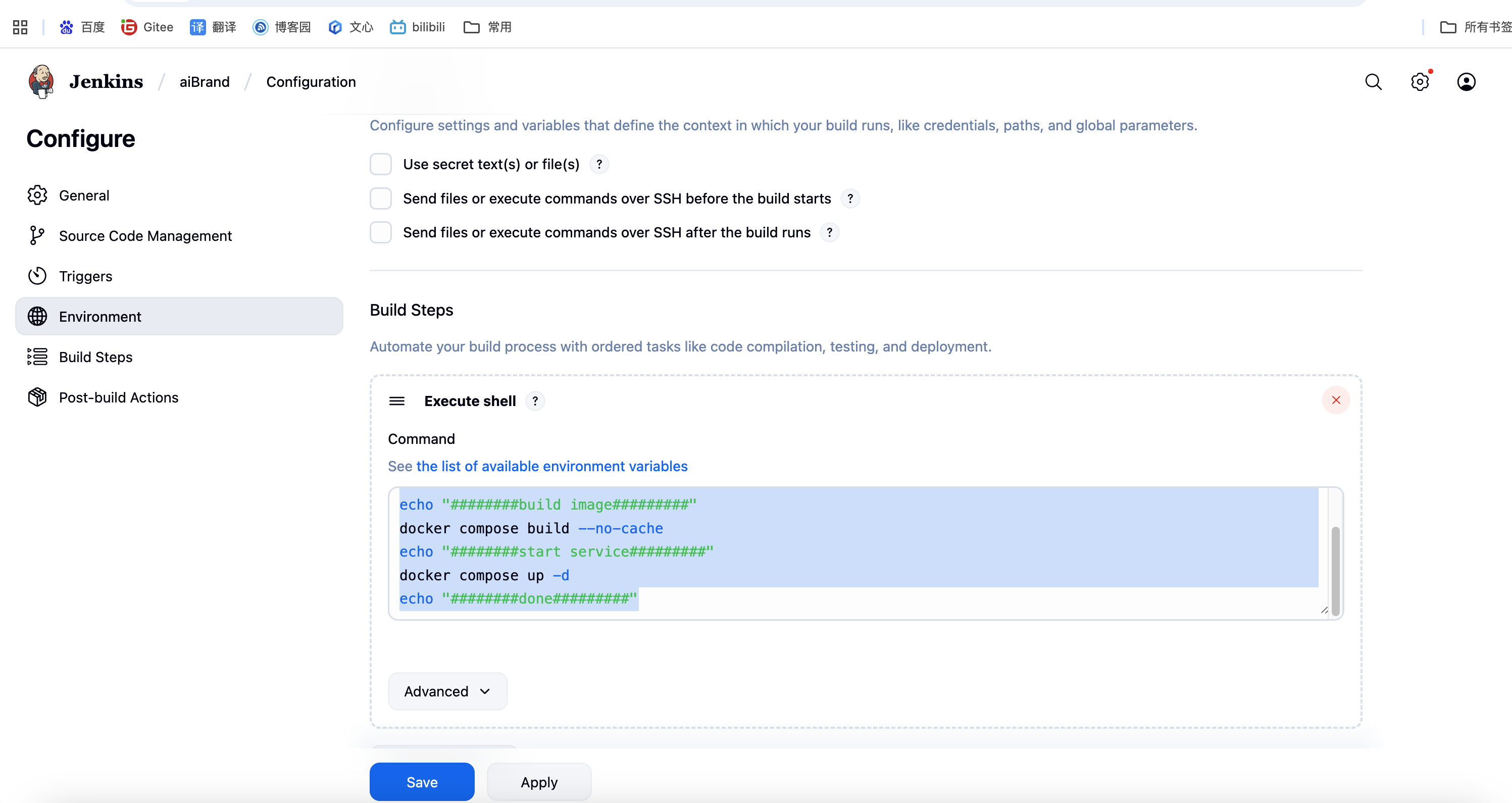Check Send files over SSH before build starts

(x=380, y=198)
